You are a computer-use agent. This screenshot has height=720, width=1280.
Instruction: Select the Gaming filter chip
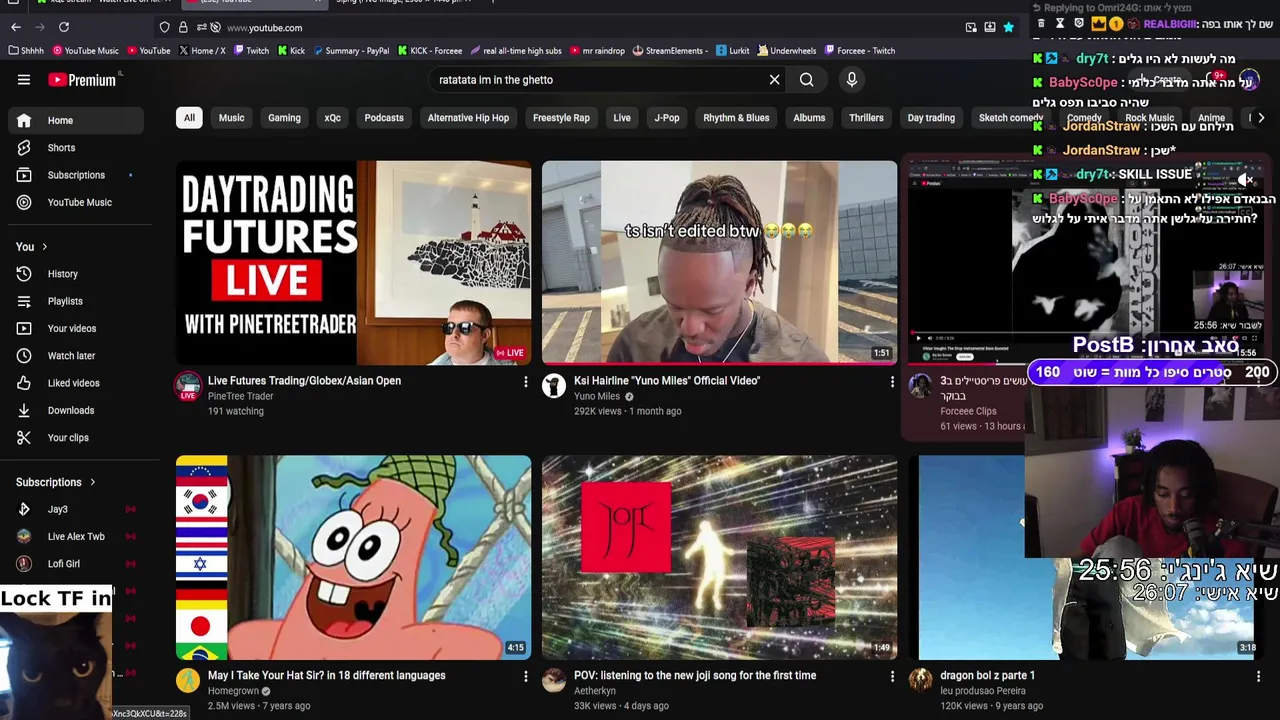pos(284,118)
